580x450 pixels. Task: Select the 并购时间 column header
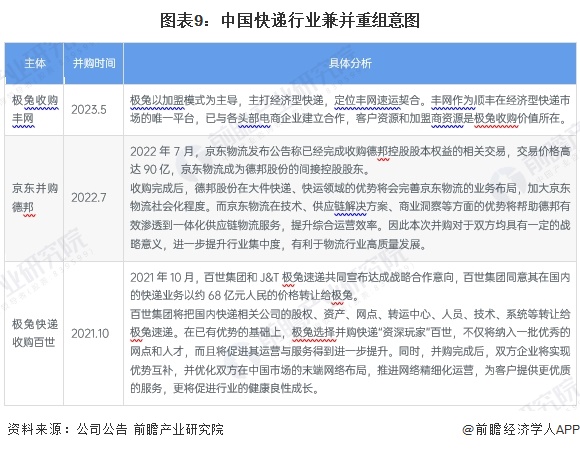(94, 64)
